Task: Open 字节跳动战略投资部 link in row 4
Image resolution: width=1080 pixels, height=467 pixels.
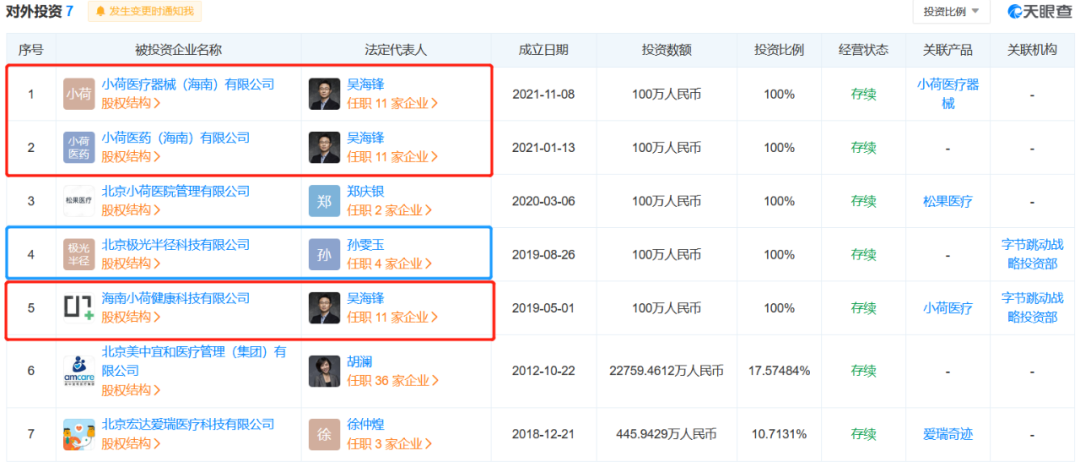Action: (1030, 255)
